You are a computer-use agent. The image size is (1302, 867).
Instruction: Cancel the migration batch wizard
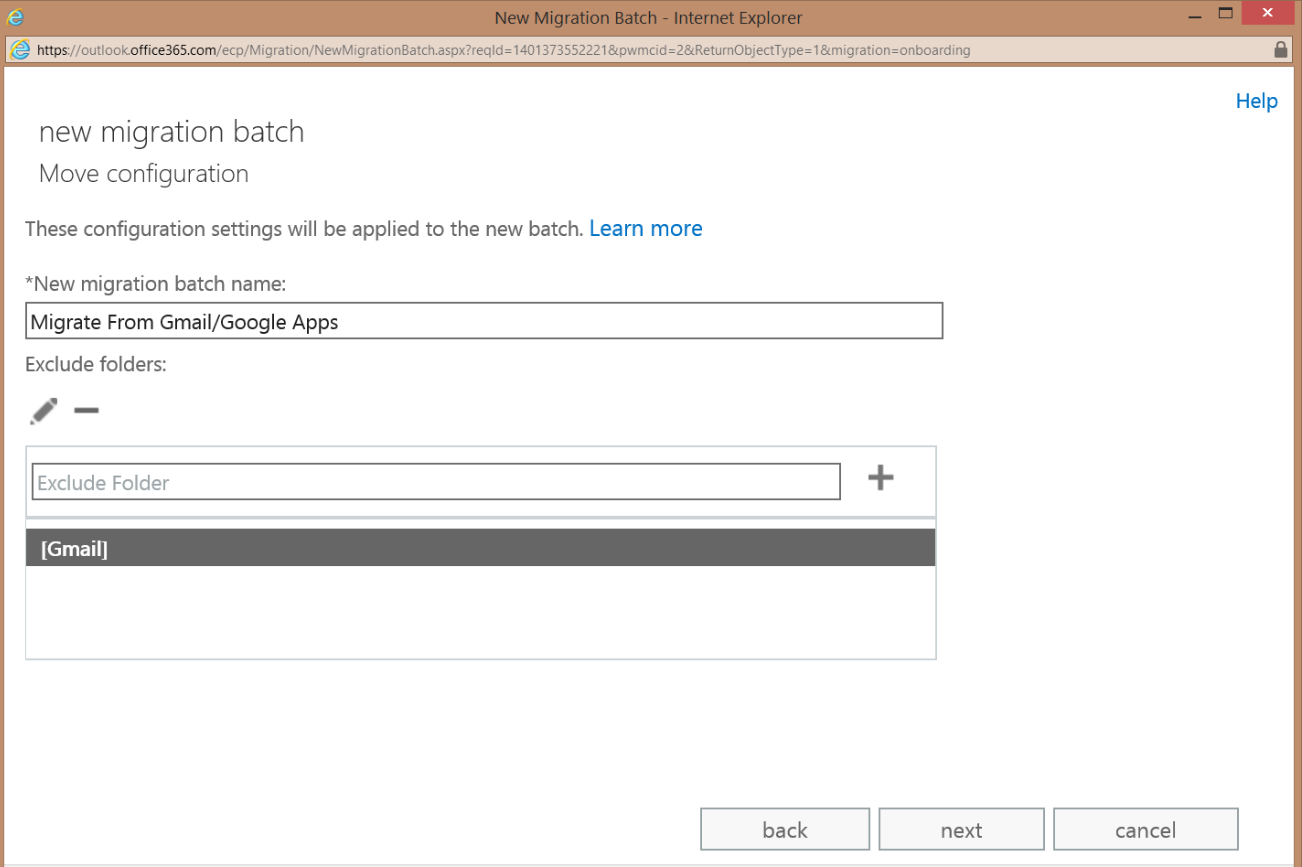1145,829
